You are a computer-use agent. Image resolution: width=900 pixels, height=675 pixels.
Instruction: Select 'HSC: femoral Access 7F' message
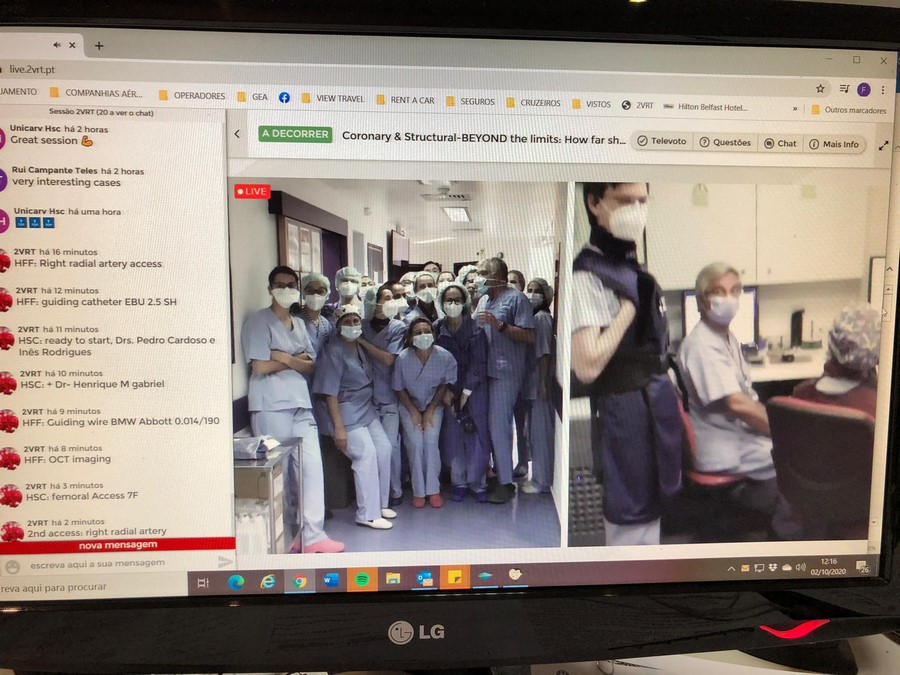coord(82,496)
